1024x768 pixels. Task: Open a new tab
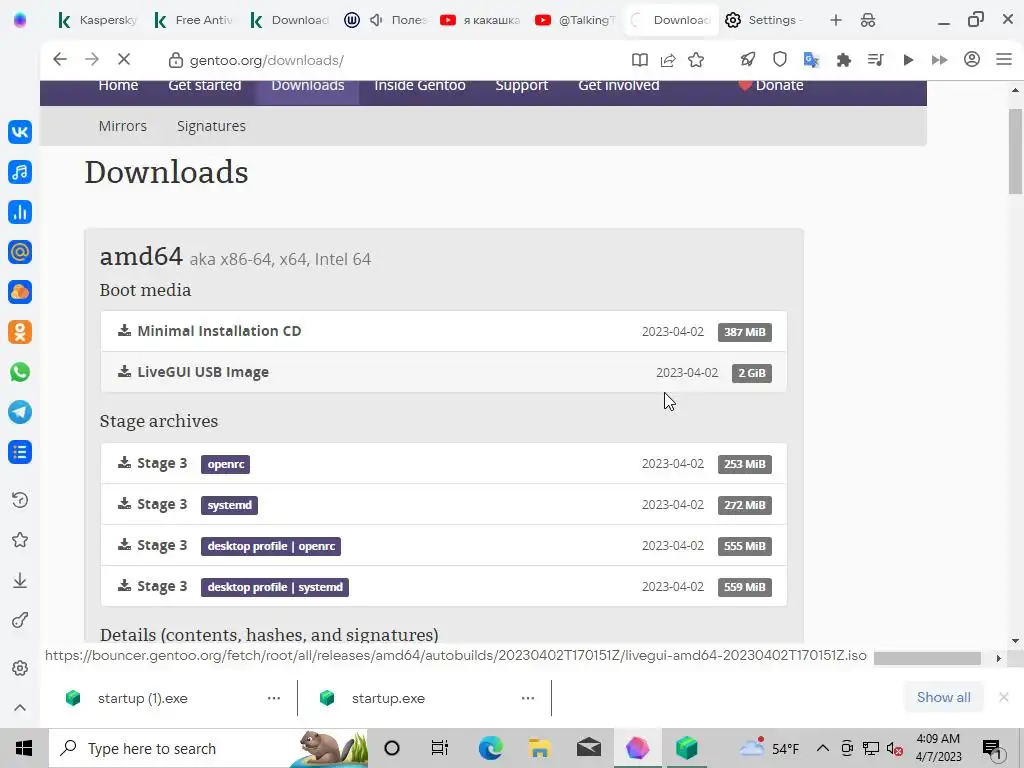[x=835, y=20]
